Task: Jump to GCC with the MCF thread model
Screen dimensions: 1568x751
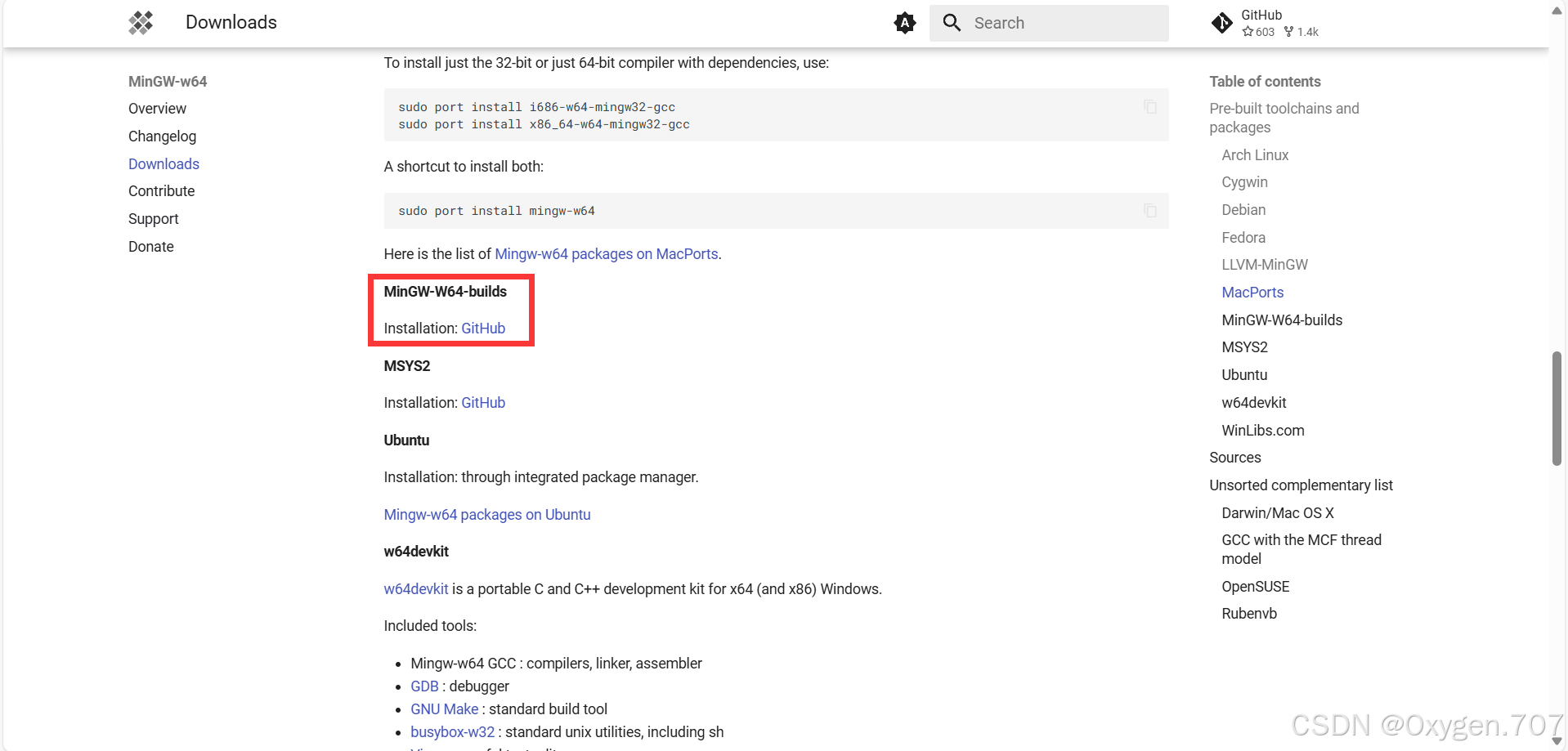Action: [1301, 549]
